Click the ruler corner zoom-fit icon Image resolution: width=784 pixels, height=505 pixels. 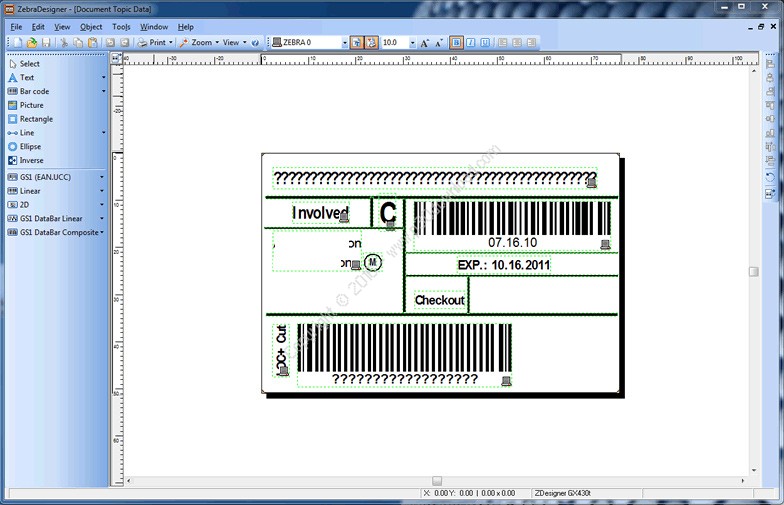click(x=116, y=58)
